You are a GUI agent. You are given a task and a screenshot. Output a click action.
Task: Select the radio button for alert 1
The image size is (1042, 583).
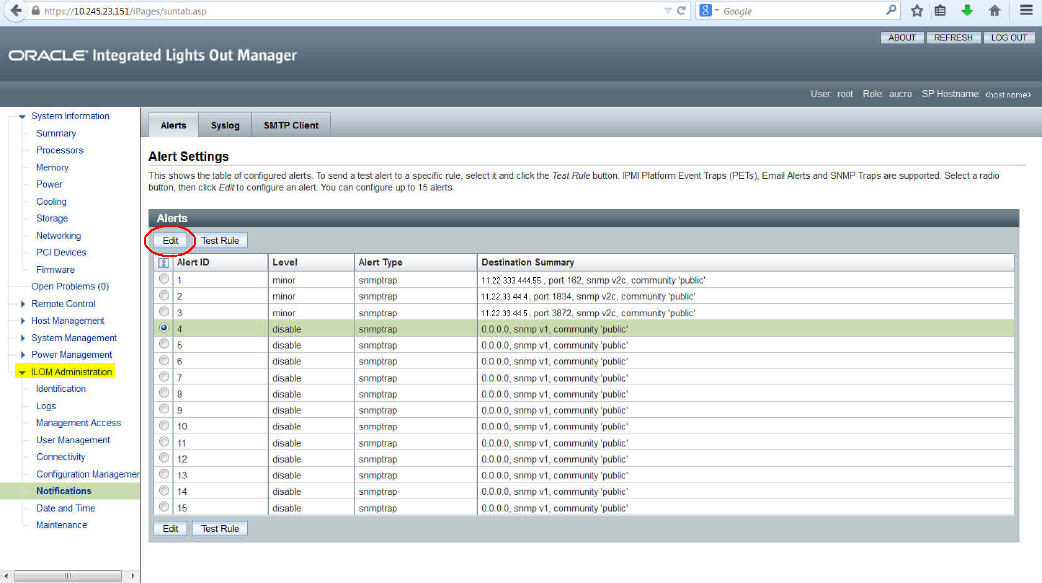point(163,279)
